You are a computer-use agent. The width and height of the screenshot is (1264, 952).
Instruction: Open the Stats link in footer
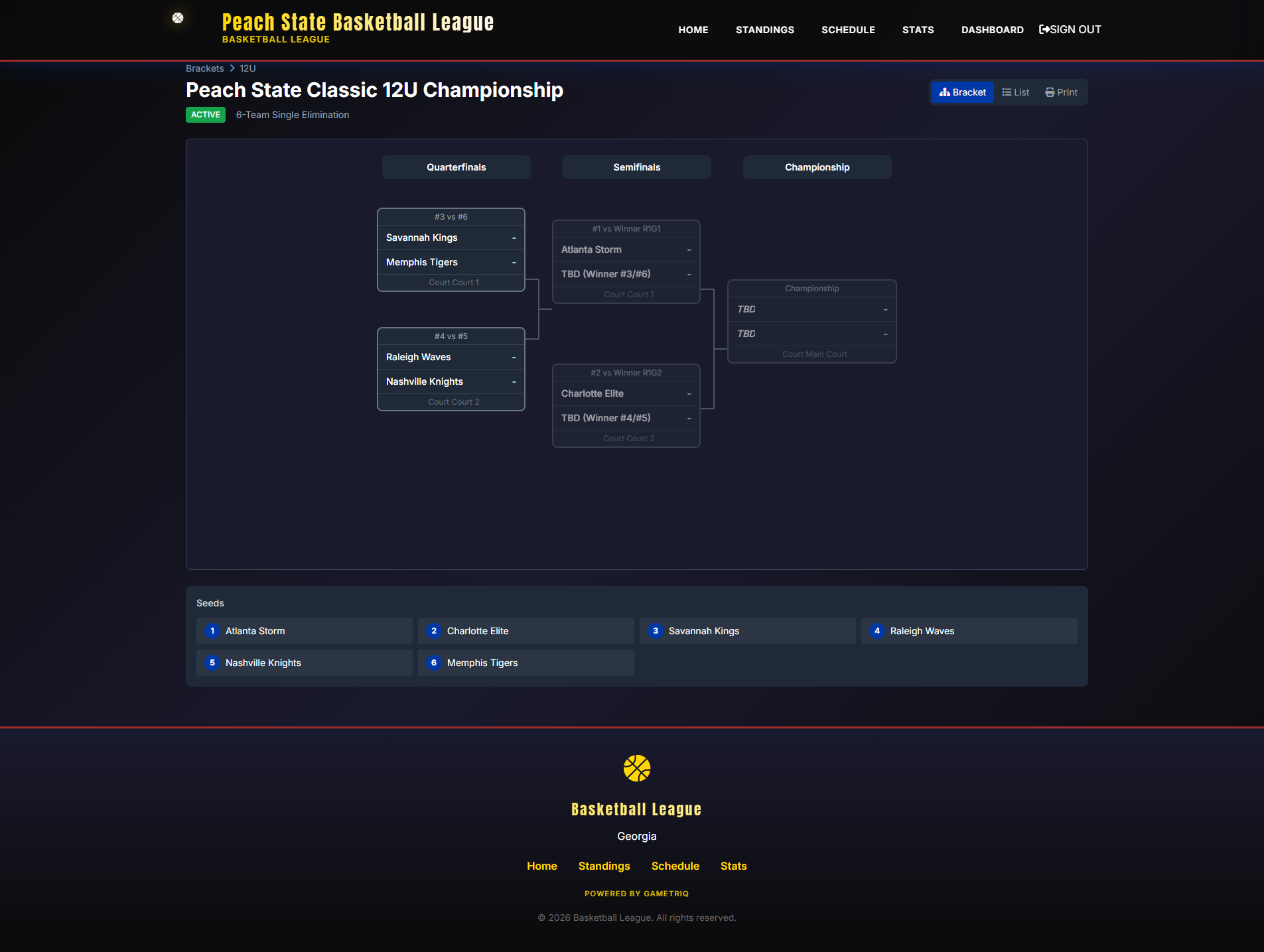(x=733, y=866)
